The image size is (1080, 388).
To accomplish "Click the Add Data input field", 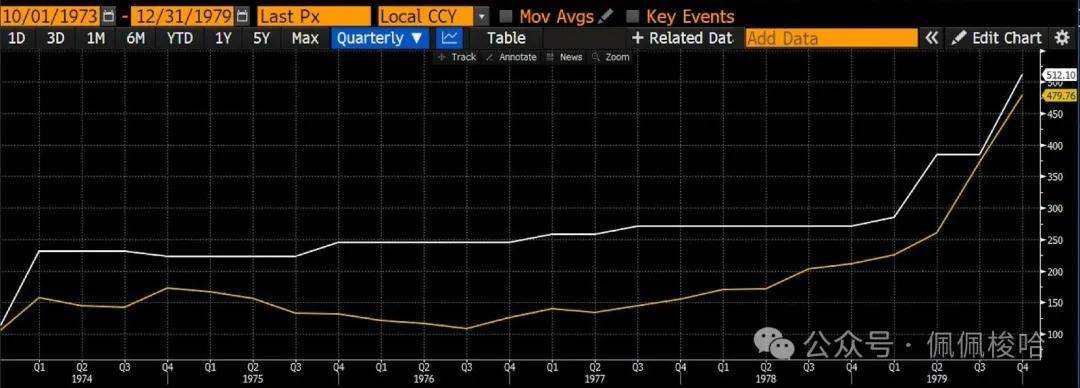I will click(832, 39).
